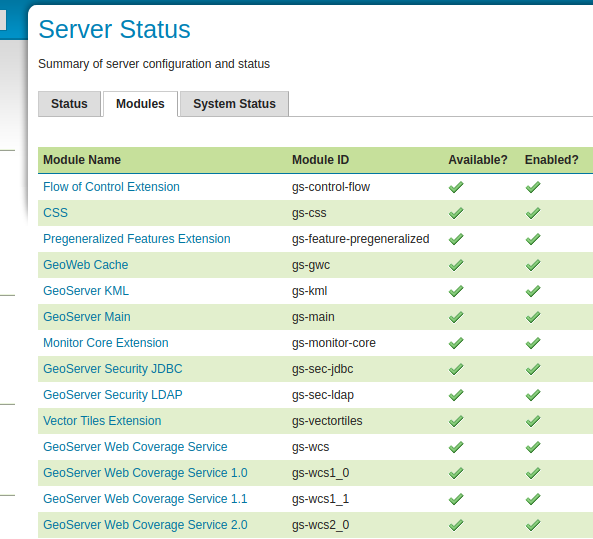
Task: Open the CSS module link
Action: 55,213
